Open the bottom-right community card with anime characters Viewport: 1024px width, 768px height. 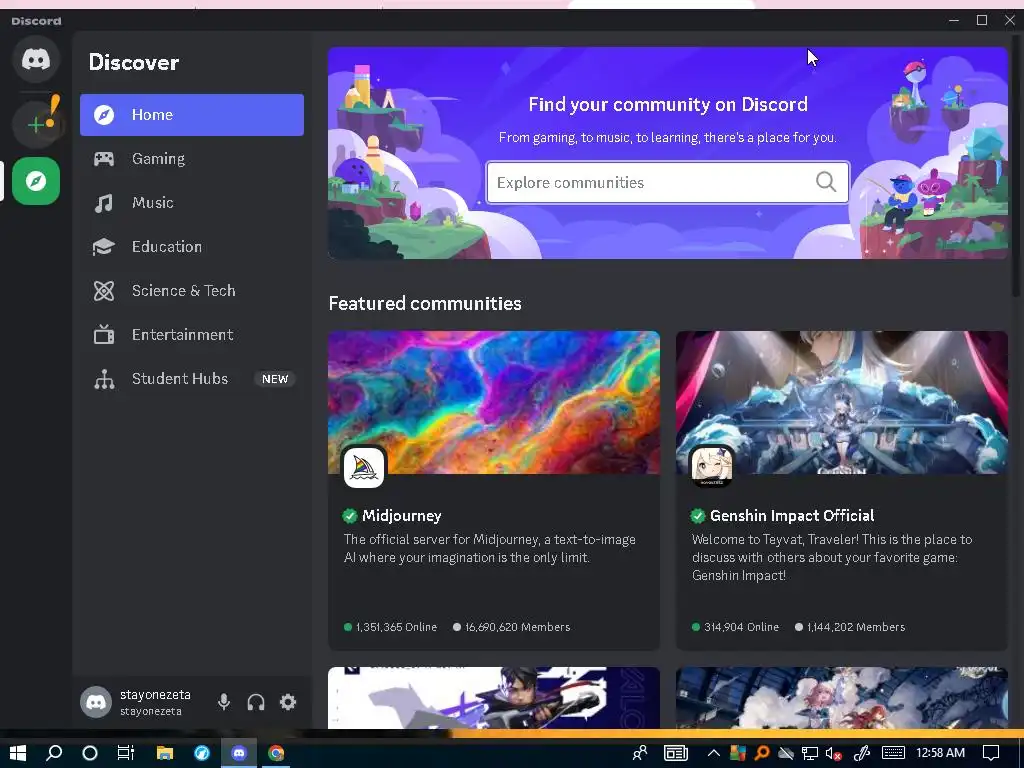click(x=842, y=697)
